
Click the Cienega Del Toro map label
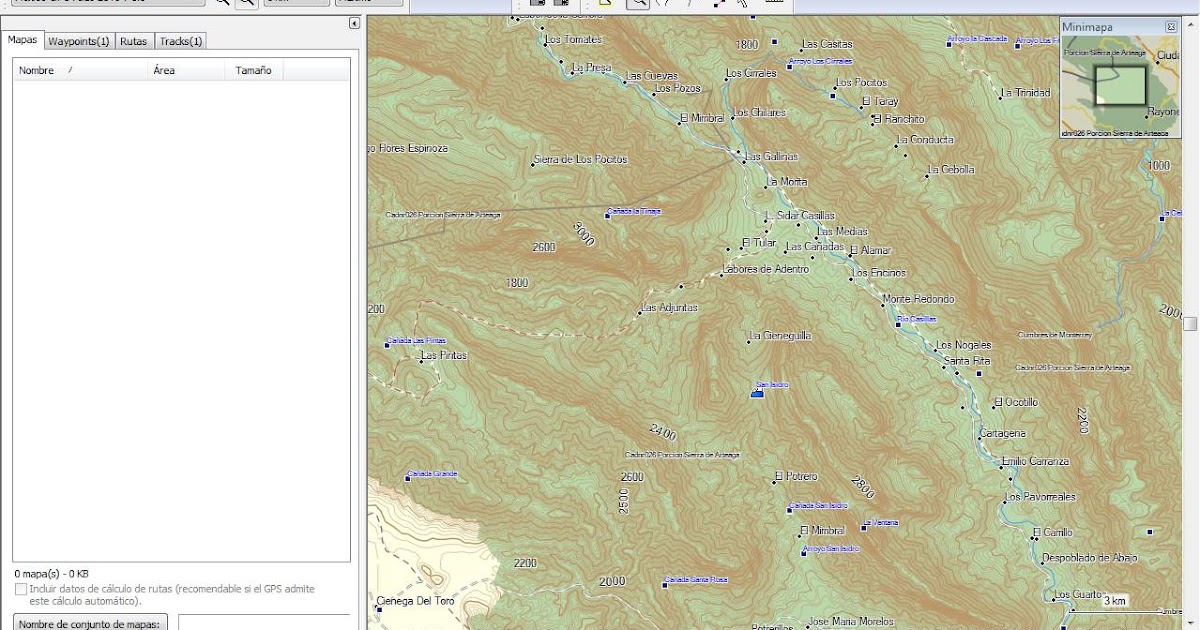tap(417, 601)
